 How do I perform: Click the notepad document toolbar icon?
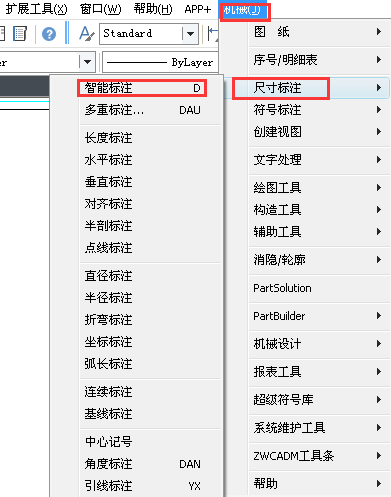(20, 34)
